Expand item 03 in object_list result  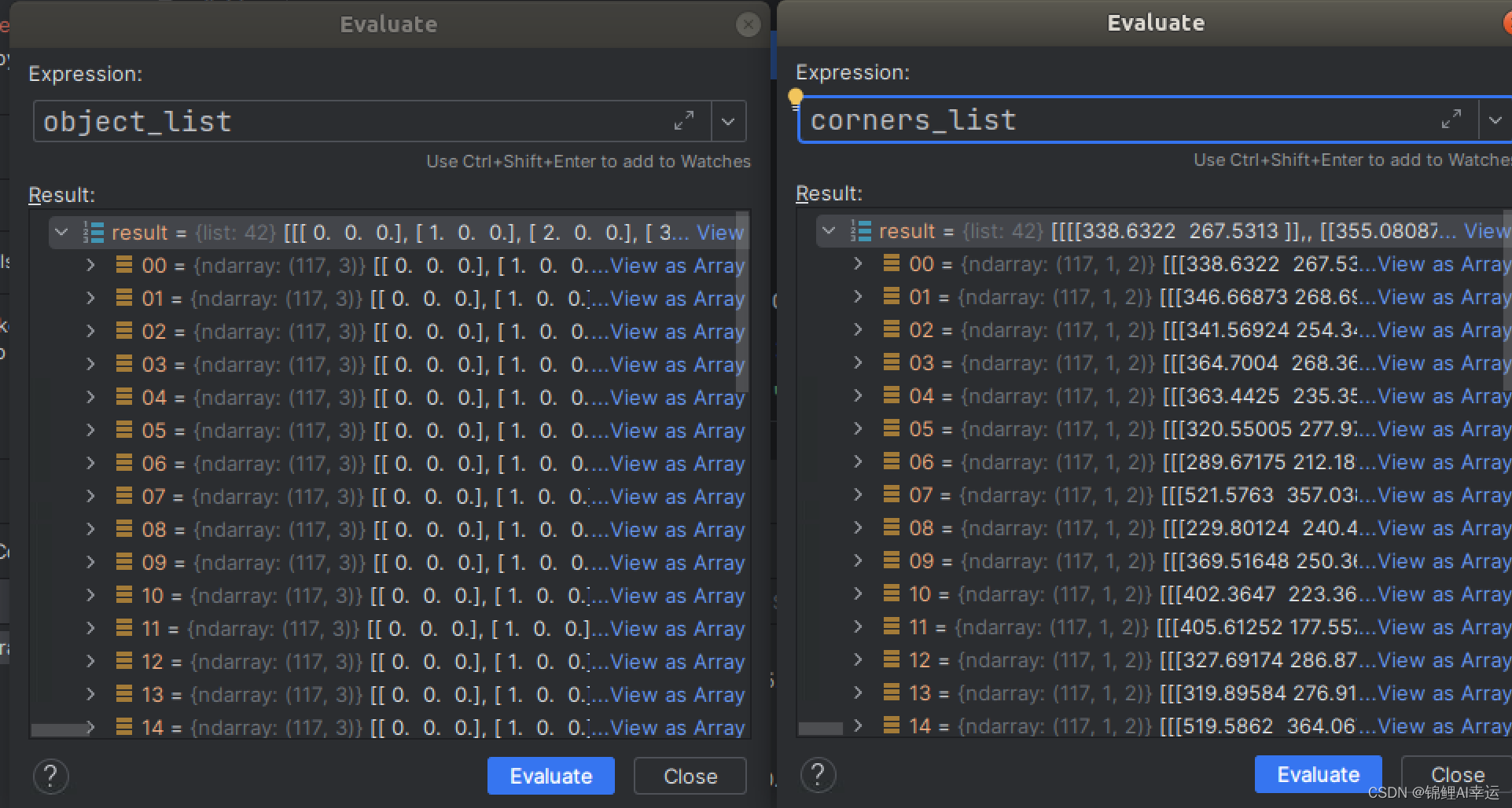(90, 365)
